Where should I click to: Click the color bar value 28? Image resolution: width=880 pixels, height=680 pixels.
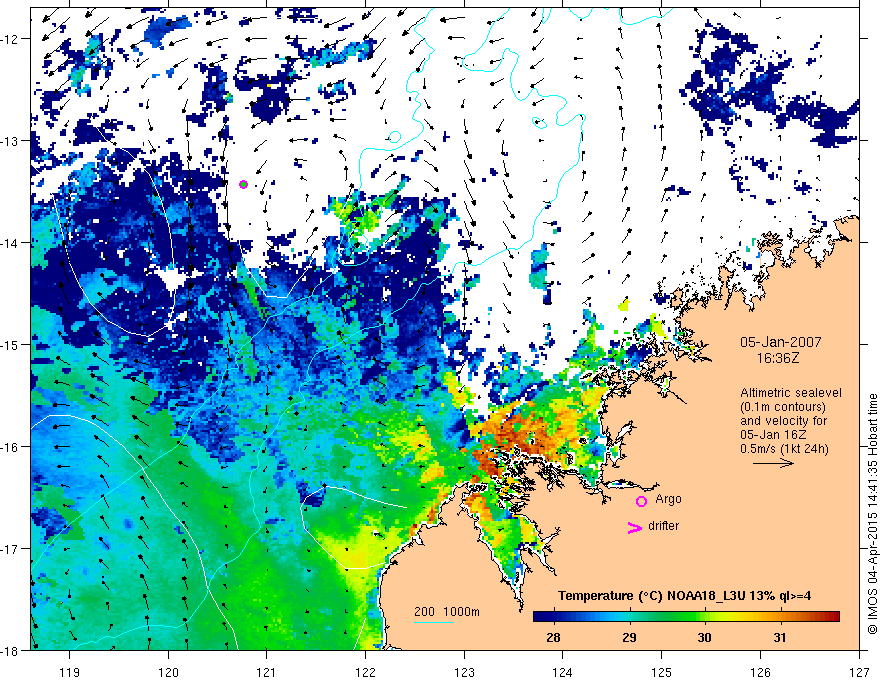coord(553,637)
